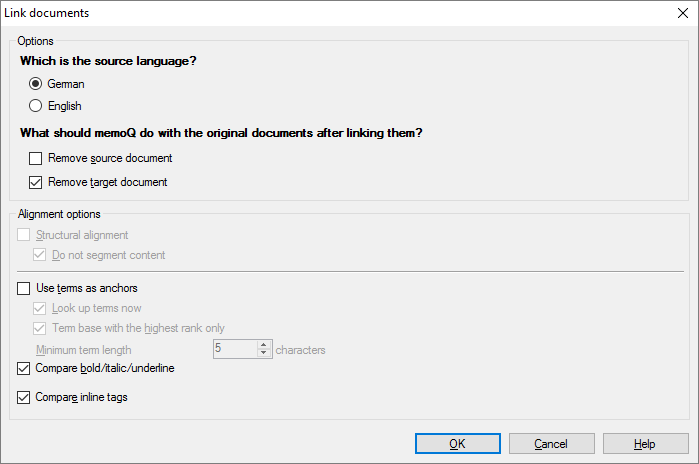Enable Remove source document checkbox
699x464 pixels.
pyautogui.click(x=36, y=158)
